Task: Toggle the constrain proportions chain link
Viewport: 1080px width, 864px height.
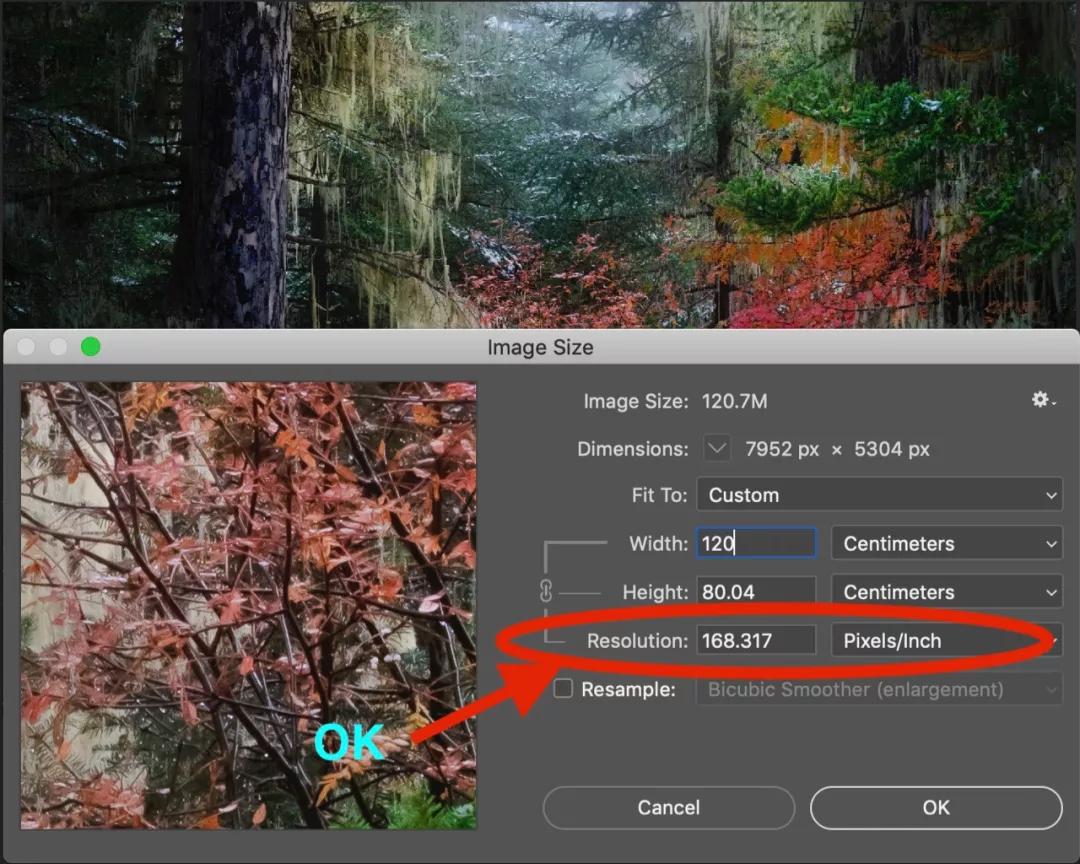Action: (546, 590)
